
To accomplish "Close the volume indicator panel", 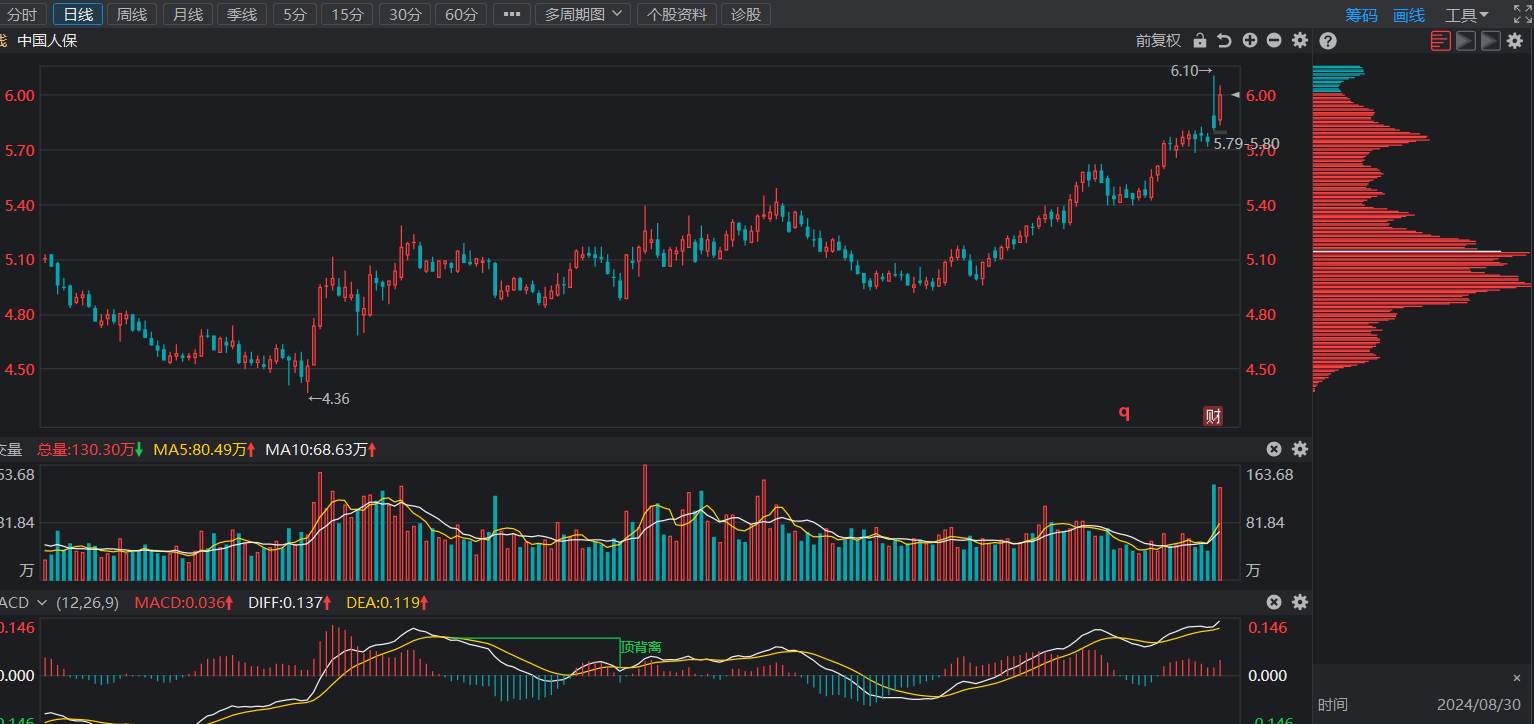I will pos(1274,449).
